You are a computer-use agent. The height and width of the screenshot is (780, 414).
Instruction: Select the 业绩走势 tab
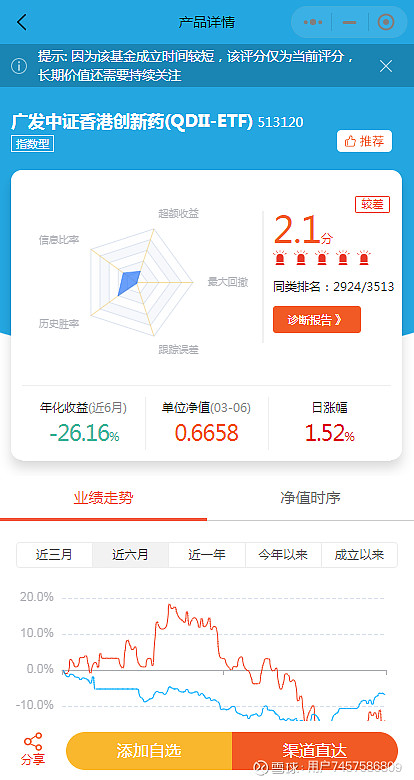pos(104,498)
